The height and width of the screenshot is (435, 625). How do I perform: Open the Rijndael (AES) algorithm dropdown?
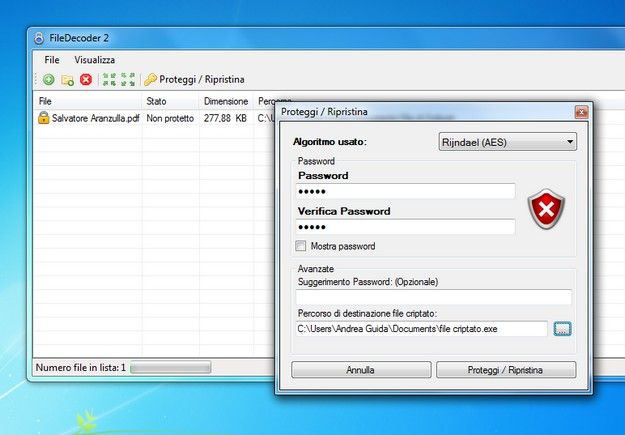[x=507, y=142]
